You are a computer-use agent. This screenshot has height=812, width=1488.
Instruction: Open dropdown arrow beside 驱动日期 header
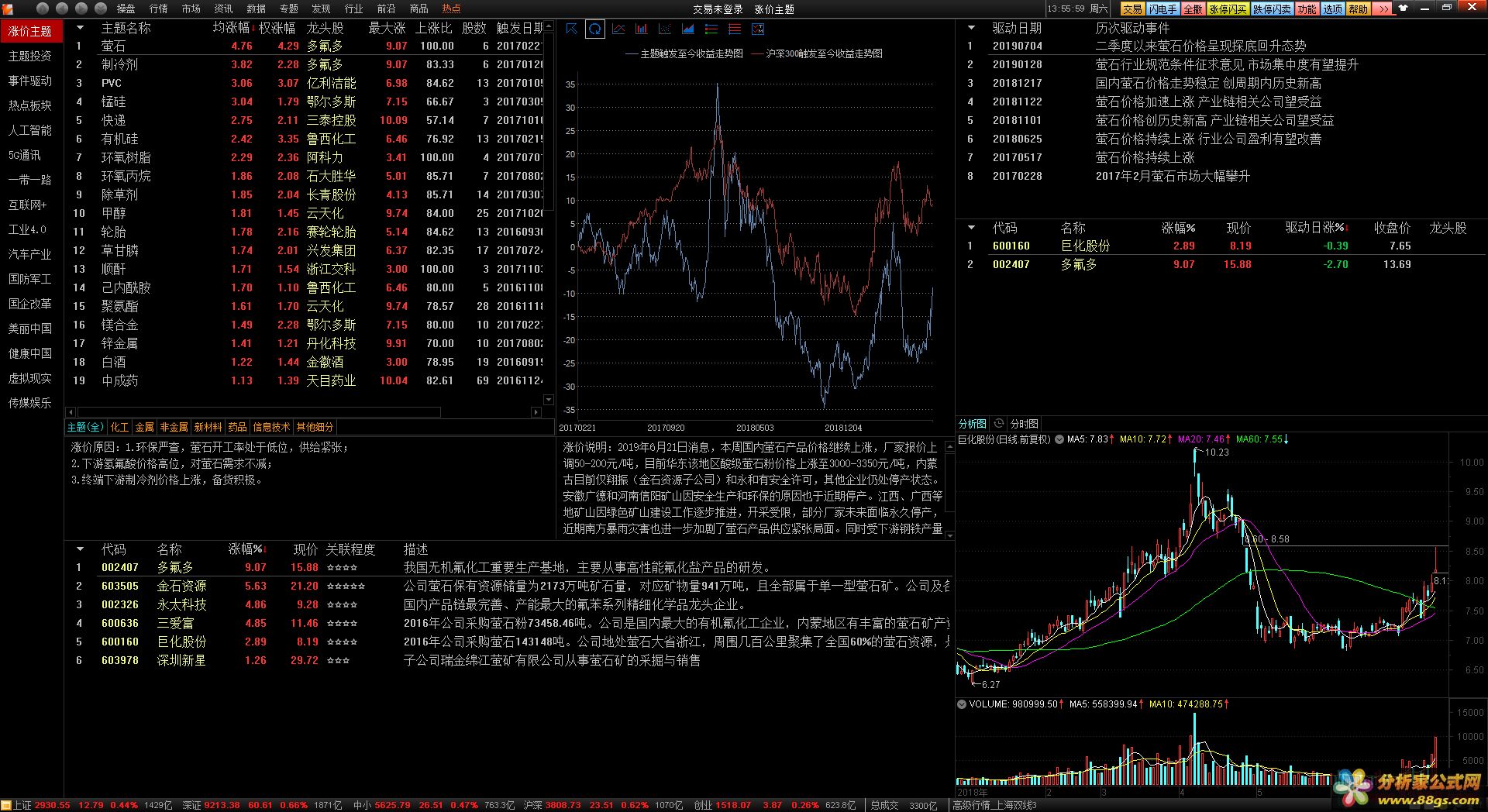(x=971, y=28)
